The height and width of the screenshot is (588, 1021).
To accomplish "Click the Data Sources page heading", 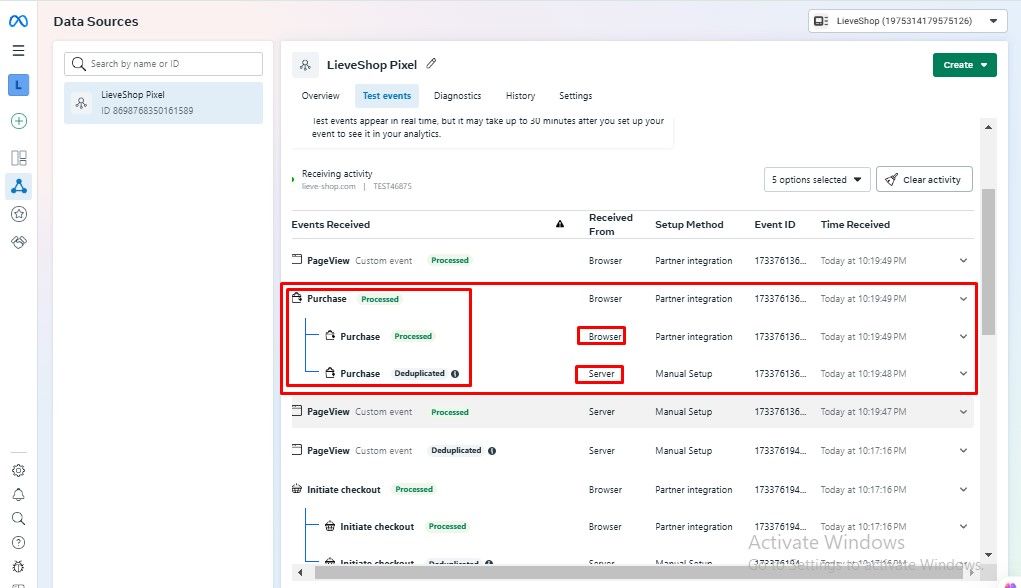I will 96,21.
